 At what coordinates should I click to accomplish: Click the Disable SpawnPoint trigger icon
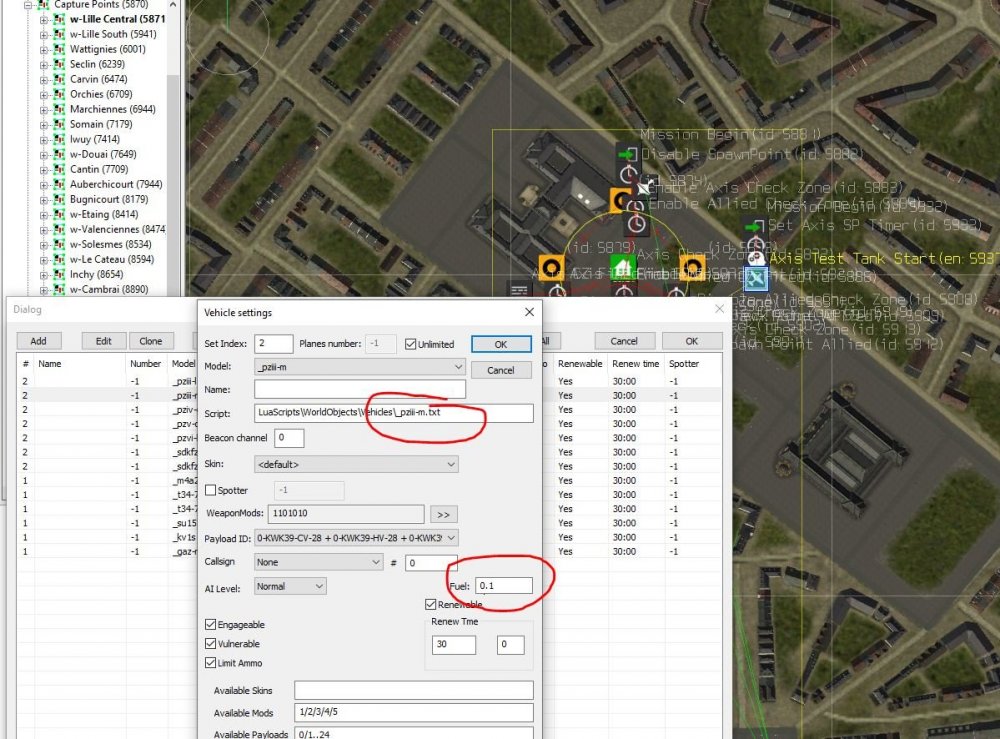coord(627,154)
